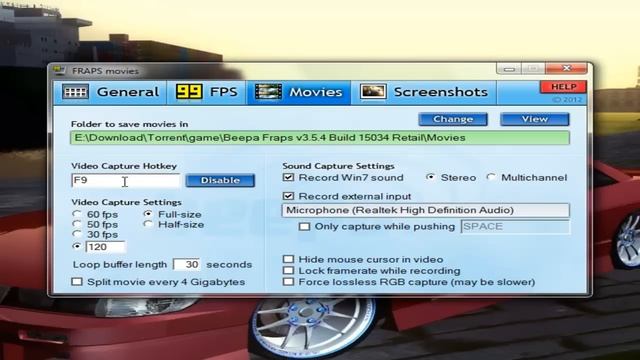The width and height of the screenshot is (640, 360).
Task: Click the loop buffer length field
Action: (x=187, y=264)
